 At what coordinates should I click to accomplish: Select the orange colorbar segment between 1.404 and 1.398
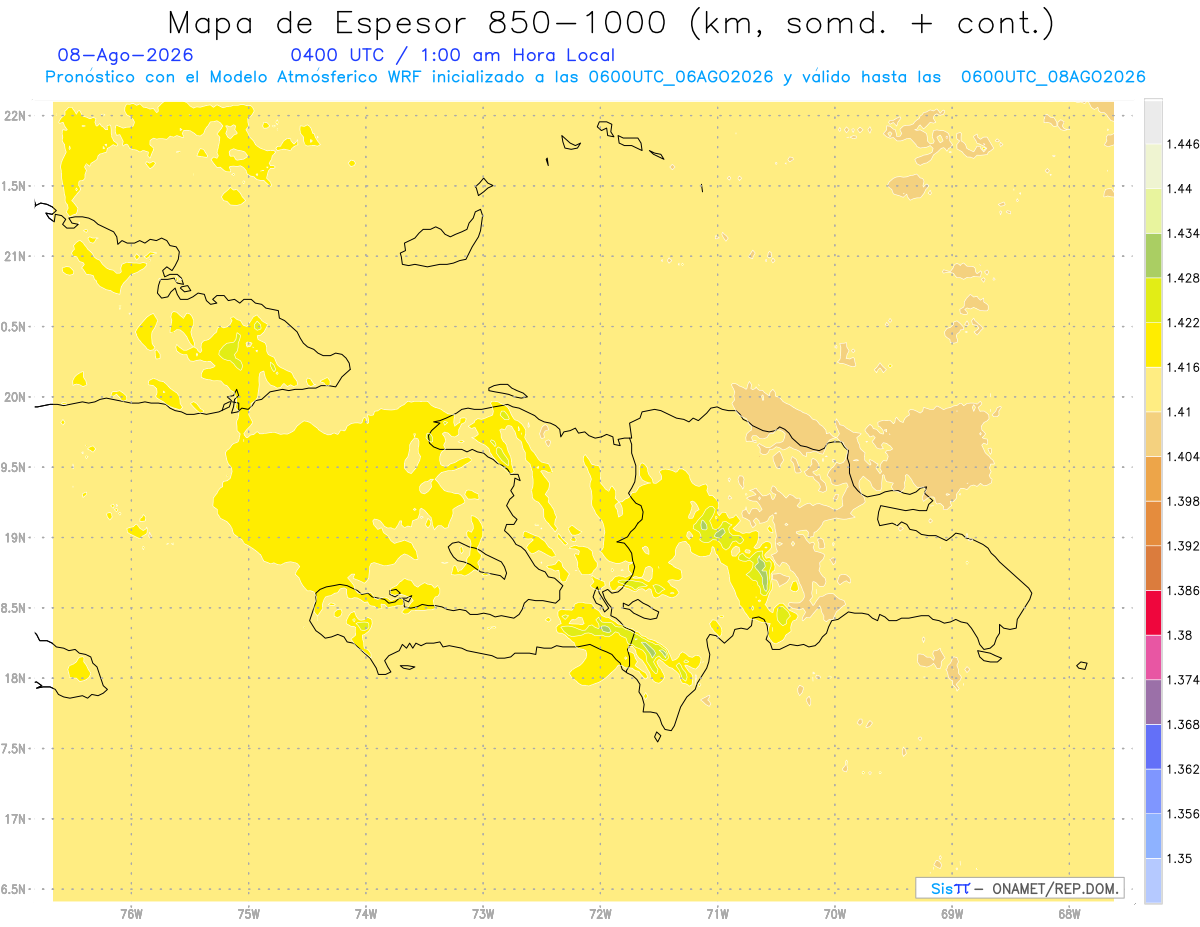click(1153, 479)
